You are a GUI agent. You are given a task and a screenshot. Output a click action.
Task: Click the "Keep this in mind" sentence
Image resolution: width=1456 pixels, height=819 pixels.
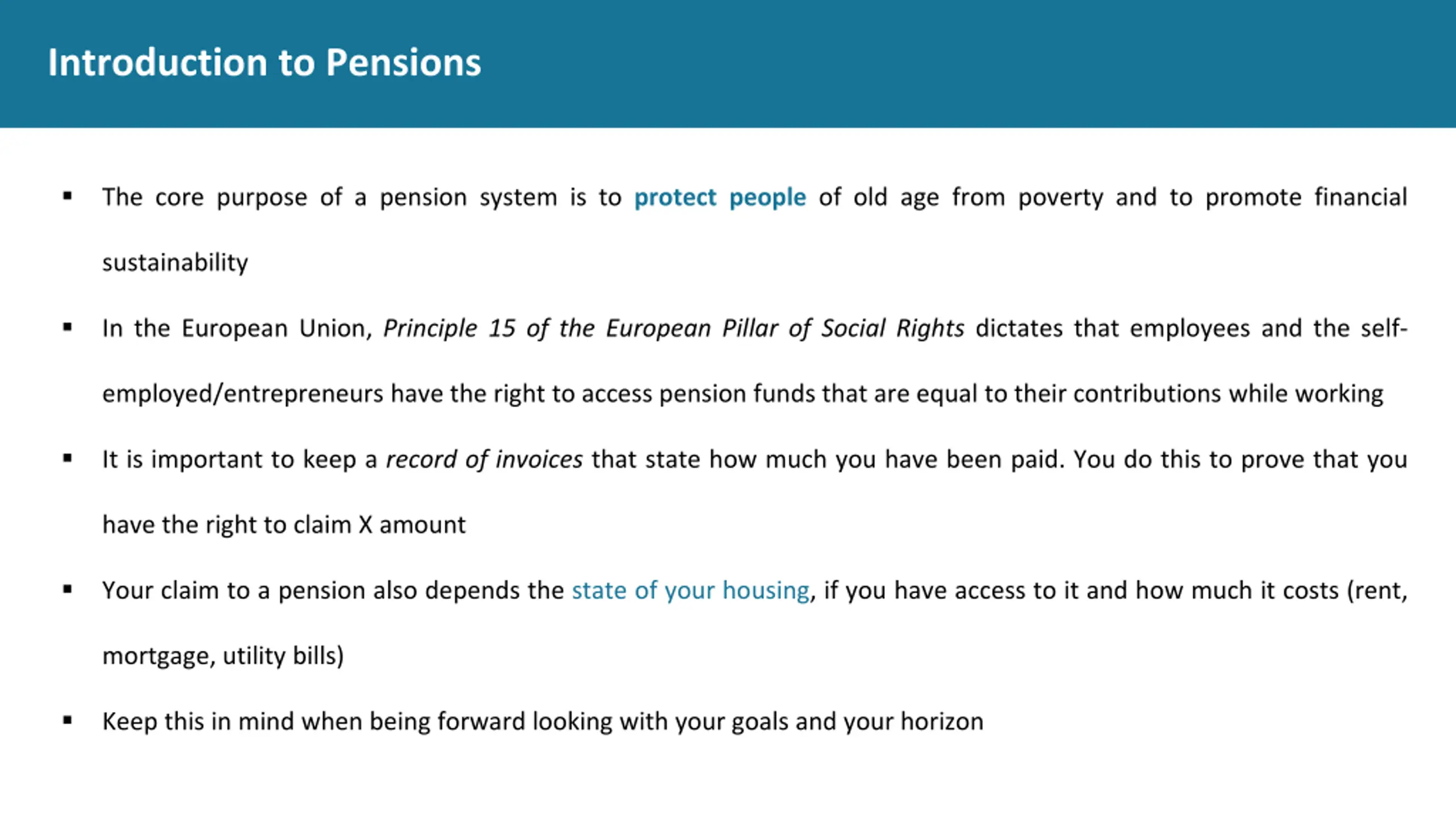[x=542, y=721]
